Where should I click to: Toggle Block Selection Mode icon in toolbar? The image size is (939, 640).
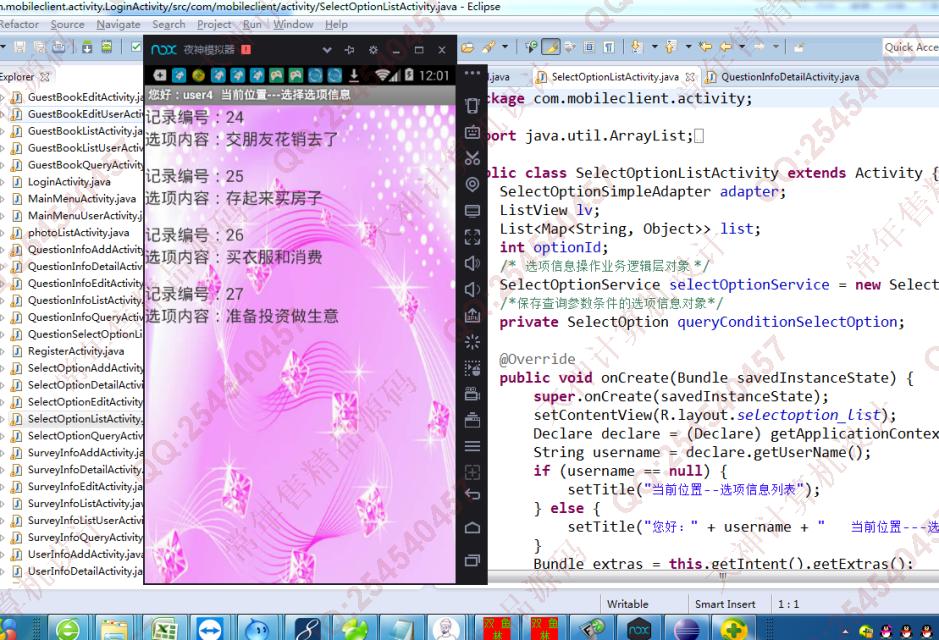click(589, 47)
